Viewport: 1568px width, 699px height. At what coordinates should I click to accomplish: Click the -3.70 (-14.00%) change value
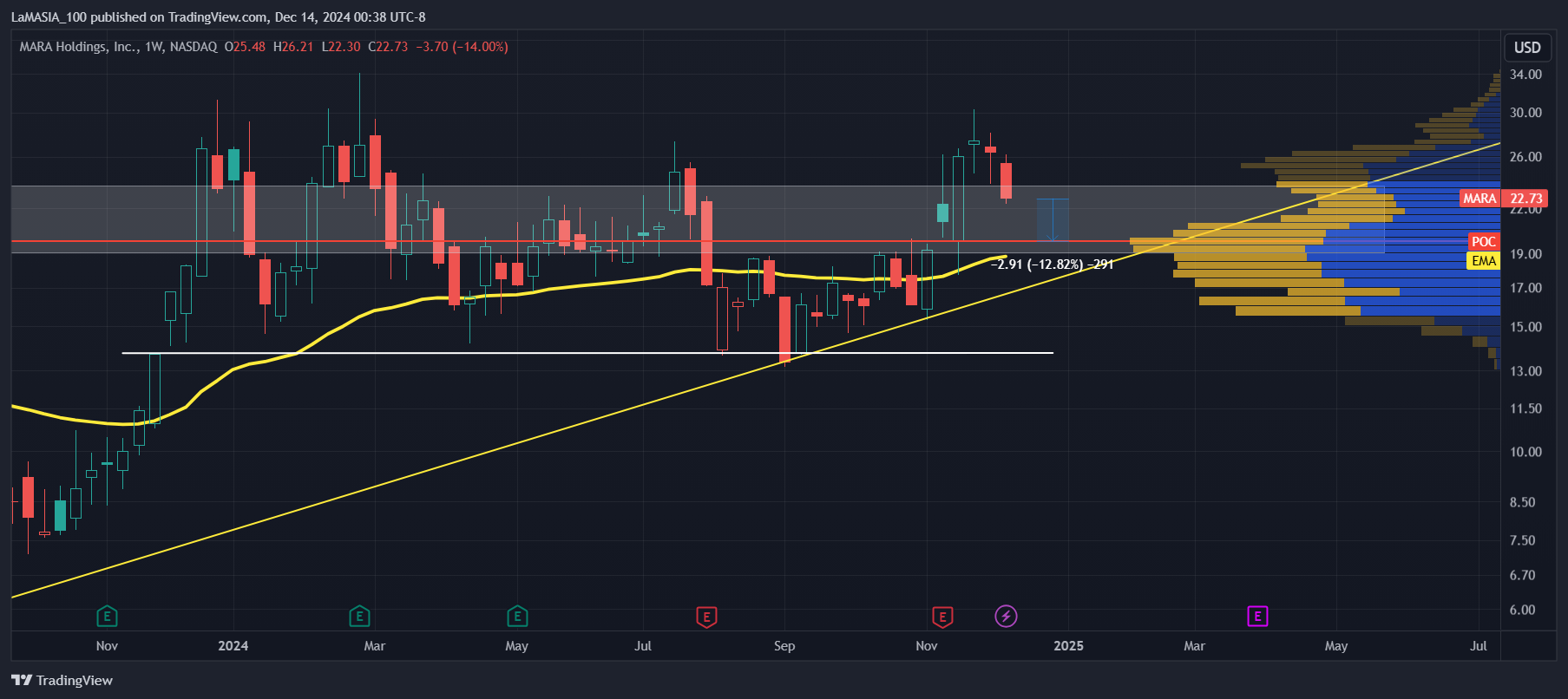pos(462,47)
